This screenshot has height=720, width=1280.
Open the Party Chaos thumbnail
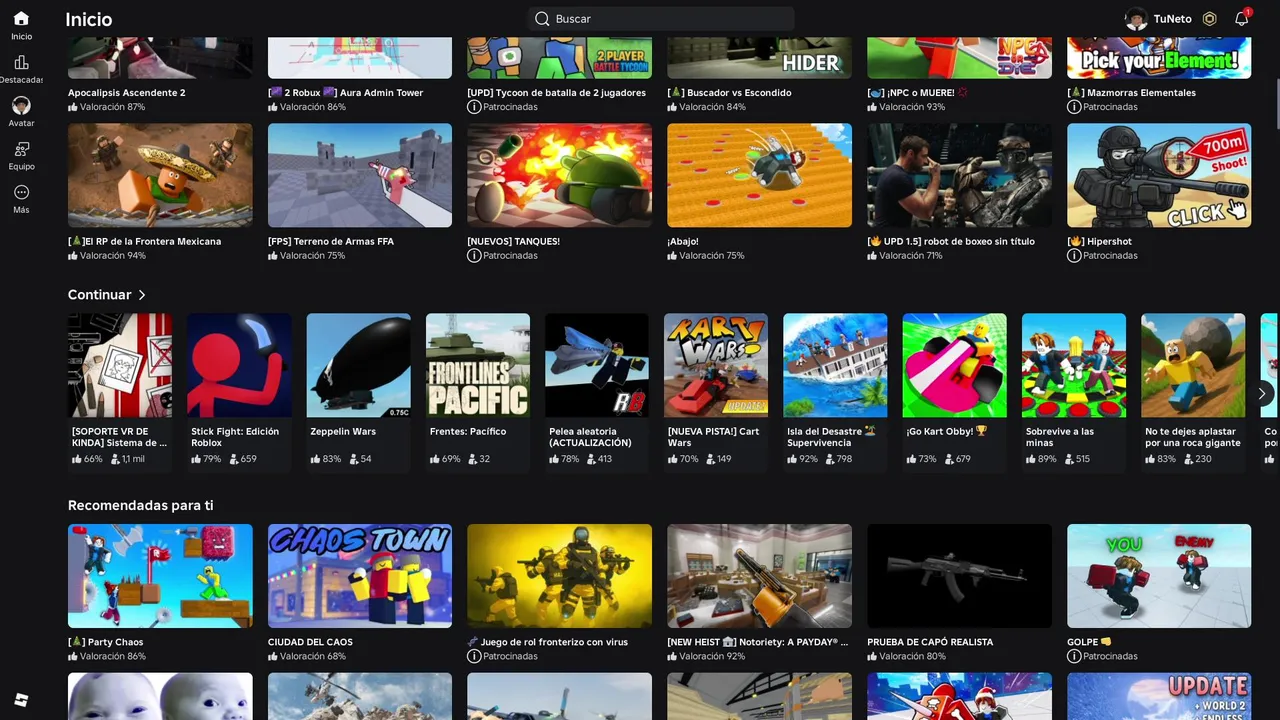[x=160, y=576]
